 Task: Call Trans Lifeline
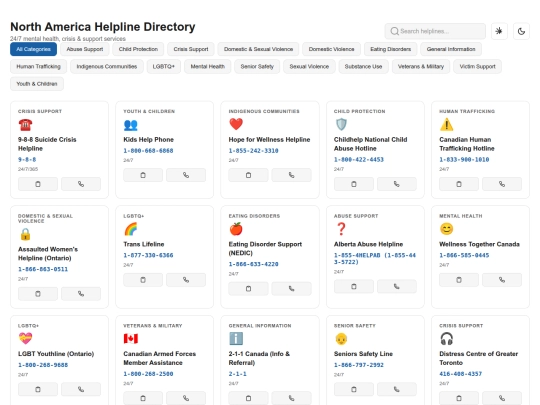click(x=186, y=280)
